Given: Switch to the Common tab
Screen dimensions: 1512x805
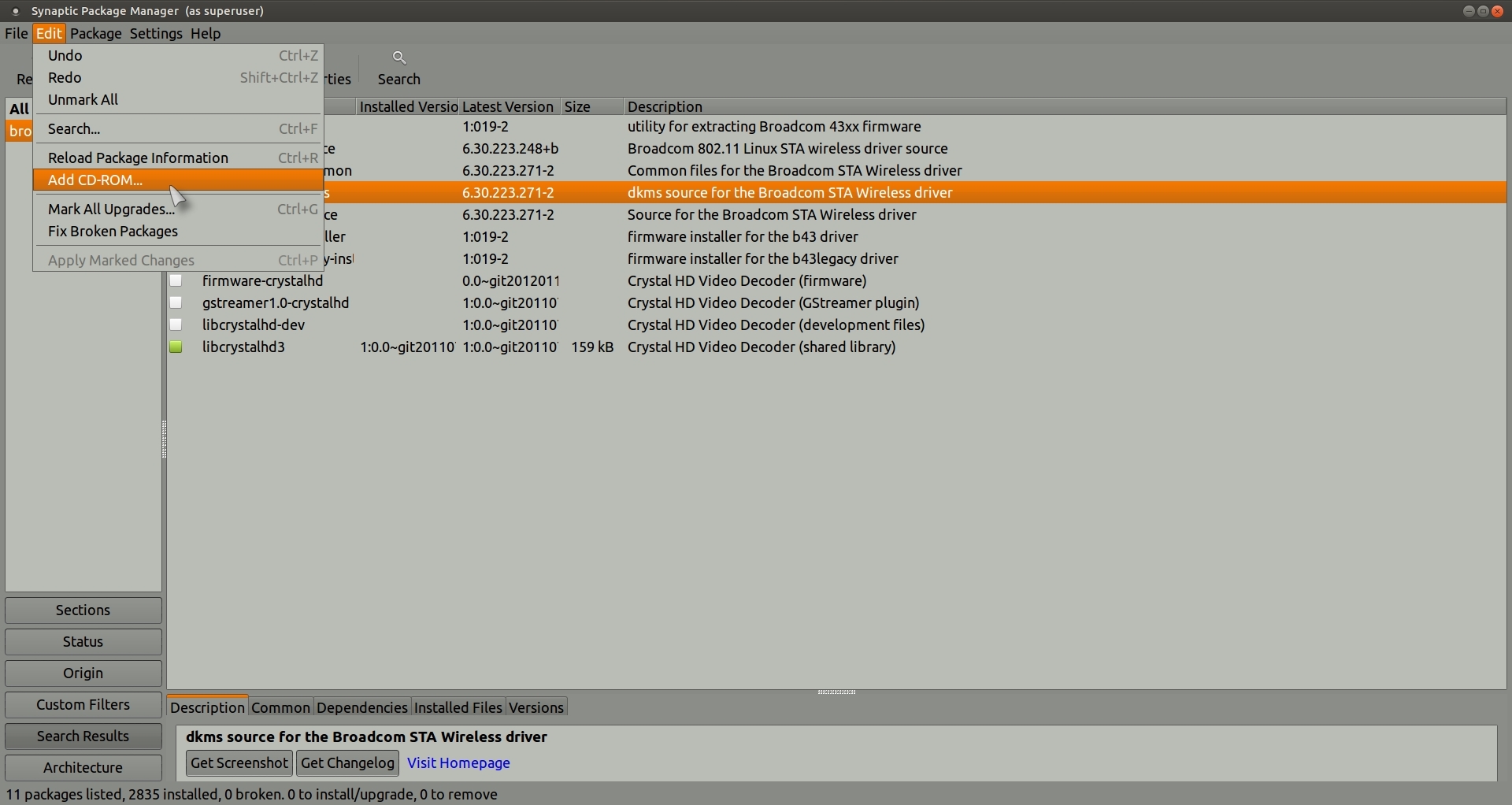Looking at the screenshot, I should pyautogui.click(x=280, y=707).
